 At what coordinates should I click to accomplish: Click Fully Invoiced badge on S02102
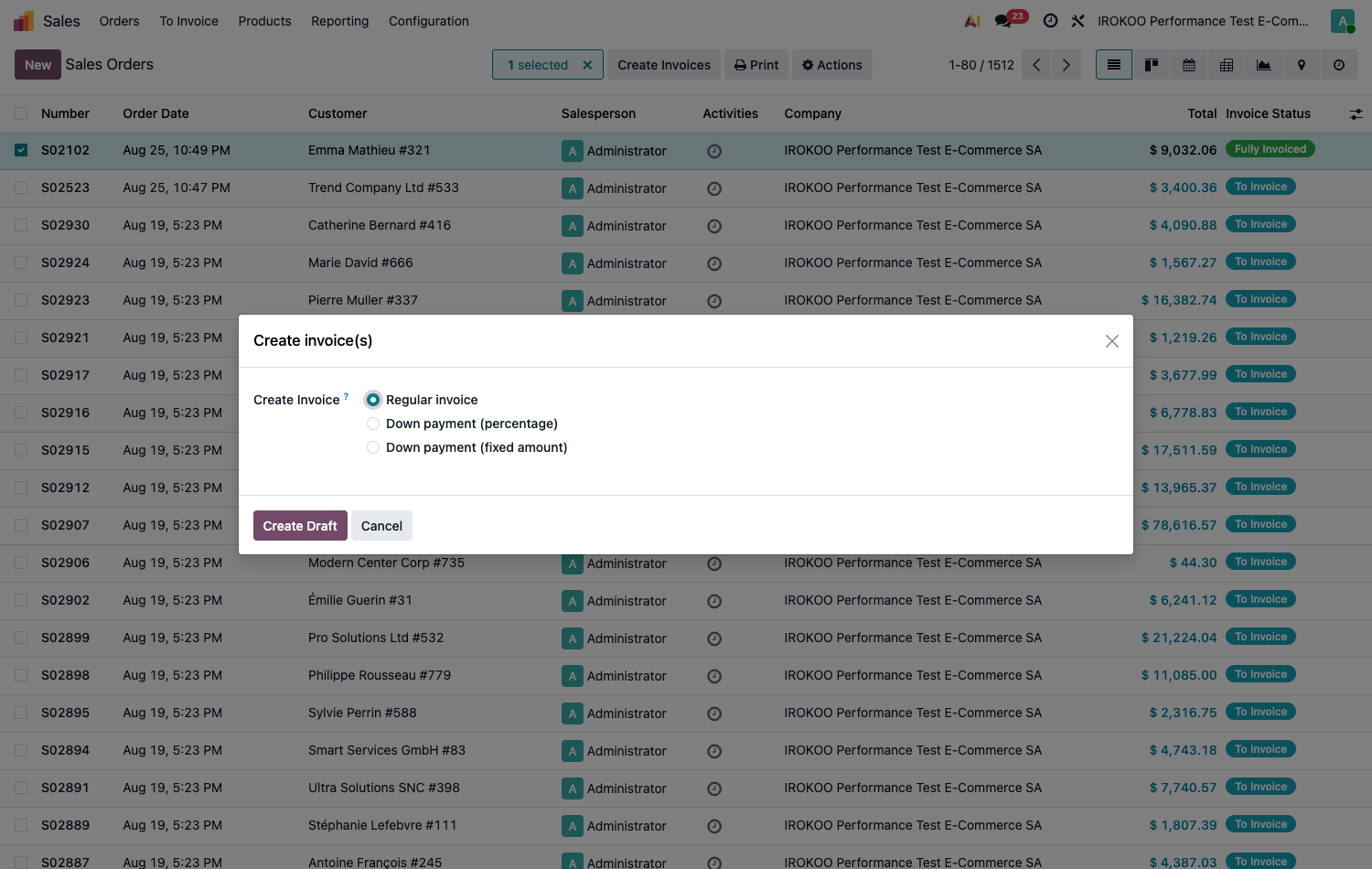1270,149
